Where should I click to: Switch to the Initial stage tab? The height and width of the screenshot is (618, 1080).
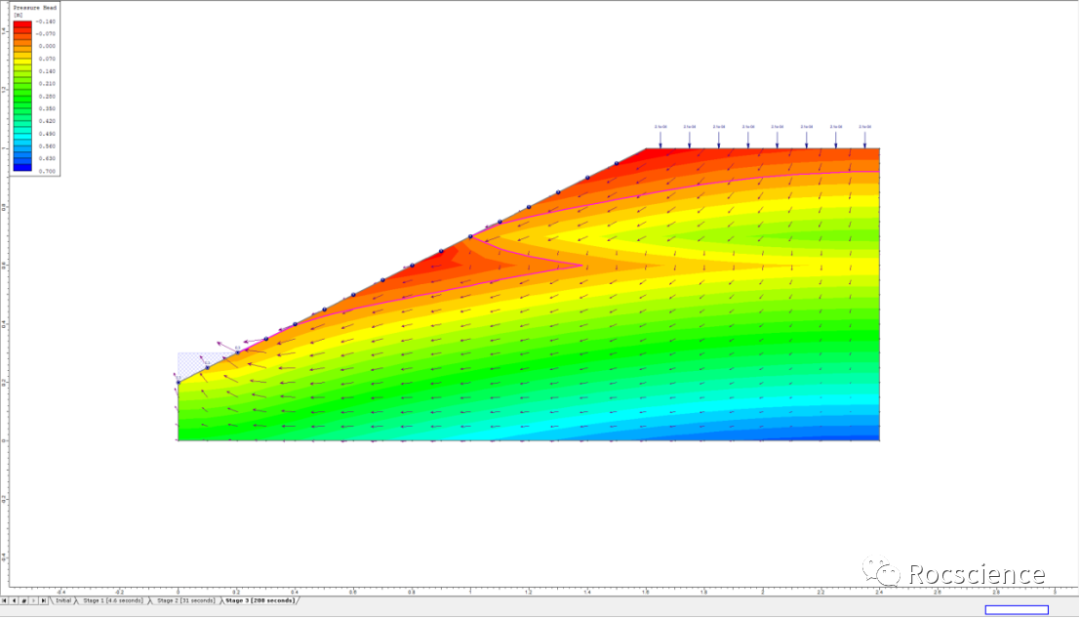point(63,600)
